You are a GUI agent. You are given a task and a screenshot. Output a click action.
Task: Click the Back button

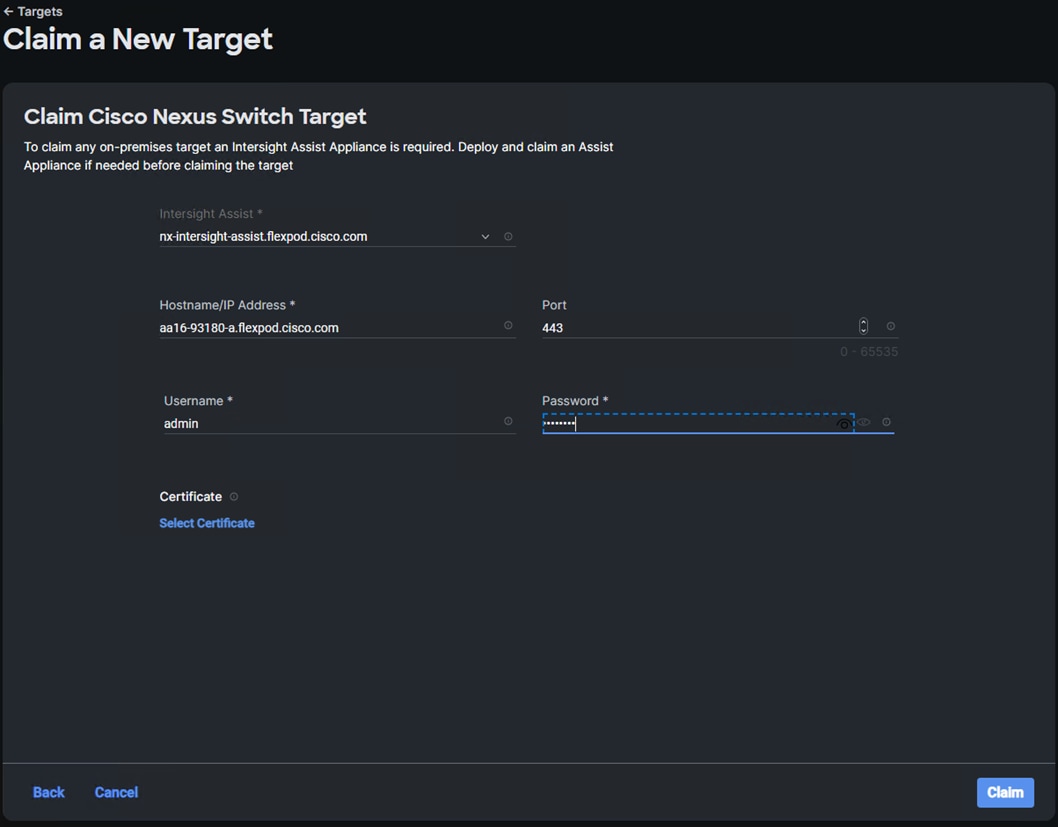[49, 792]
